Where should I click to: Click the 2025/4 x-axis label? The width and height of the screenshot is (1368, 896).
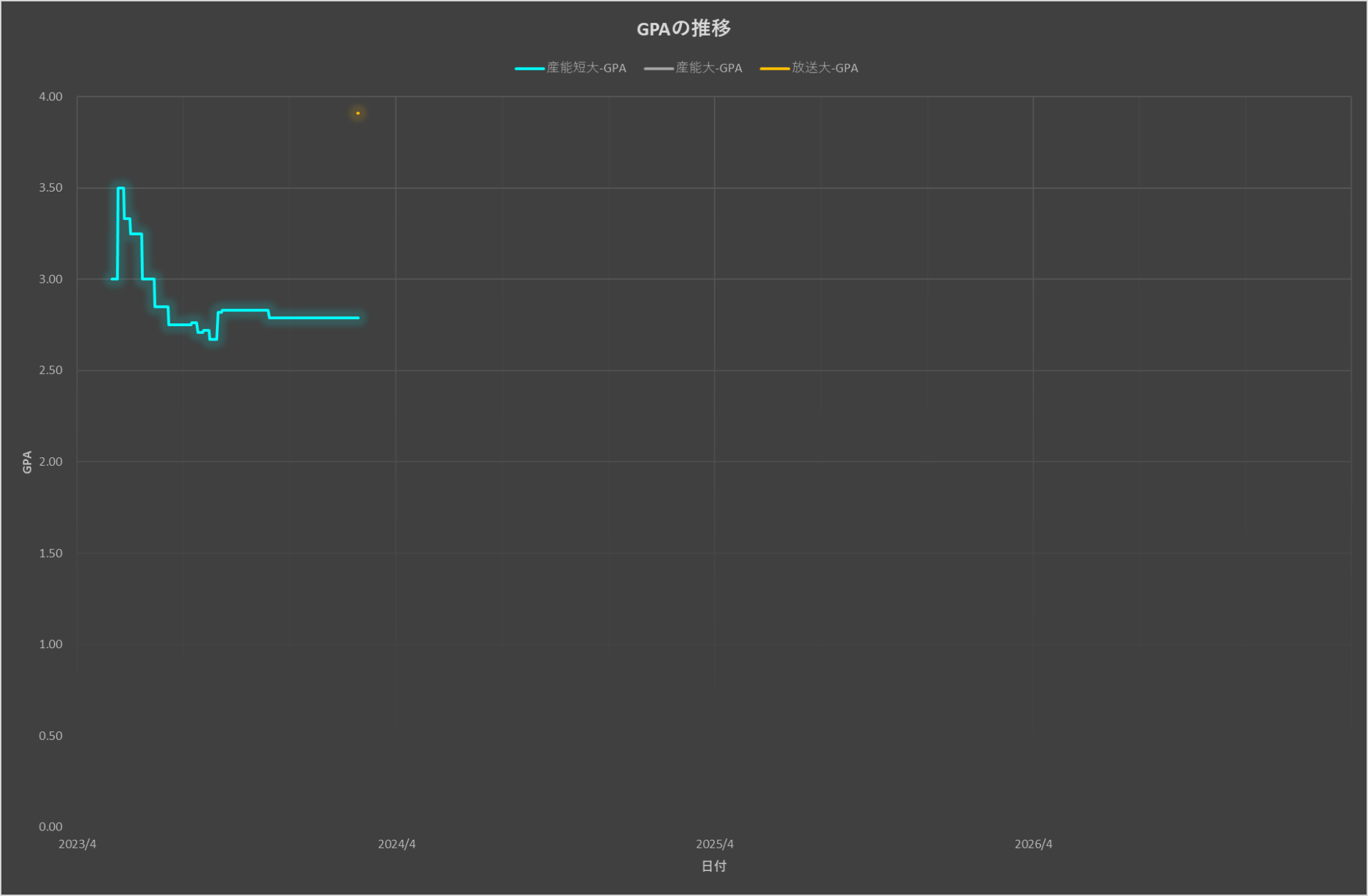click(715, 844)
